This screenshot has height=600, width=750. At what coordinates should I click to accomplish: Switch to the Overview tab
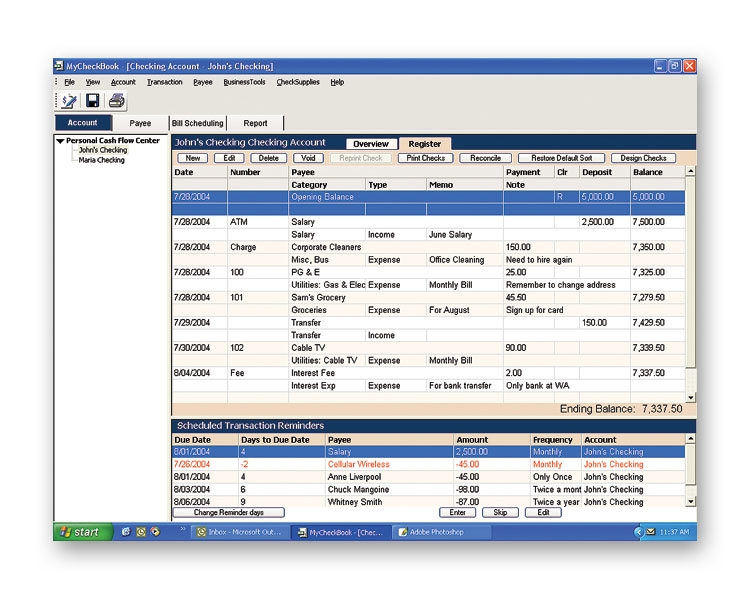click(370, 144)
